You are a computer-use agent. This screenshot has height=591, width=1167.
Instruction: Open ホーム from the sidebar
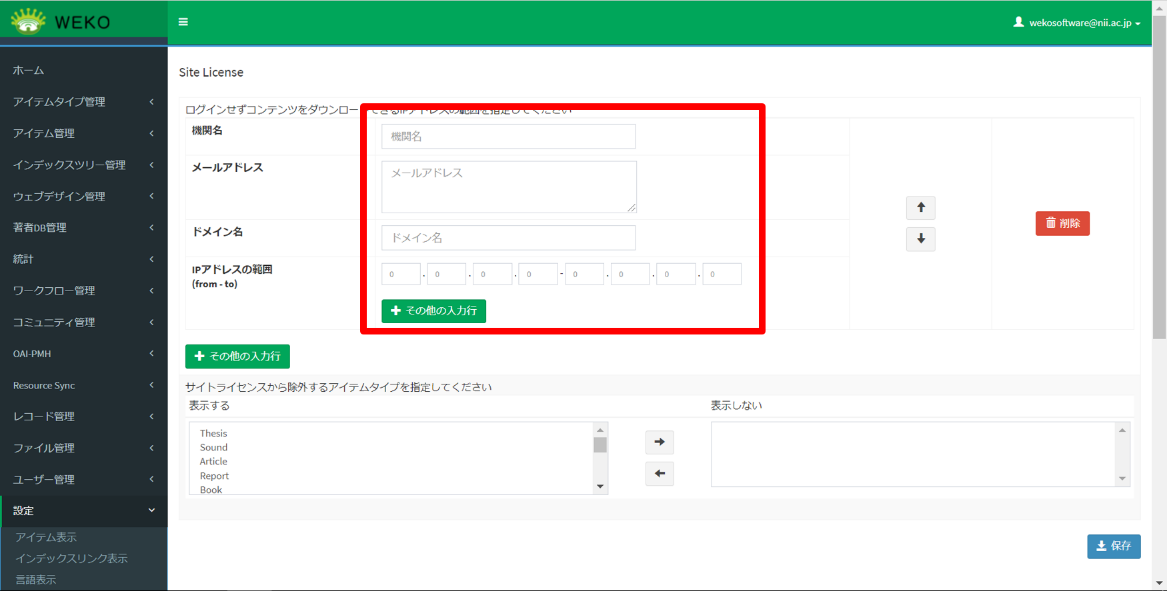click(28, 70)
